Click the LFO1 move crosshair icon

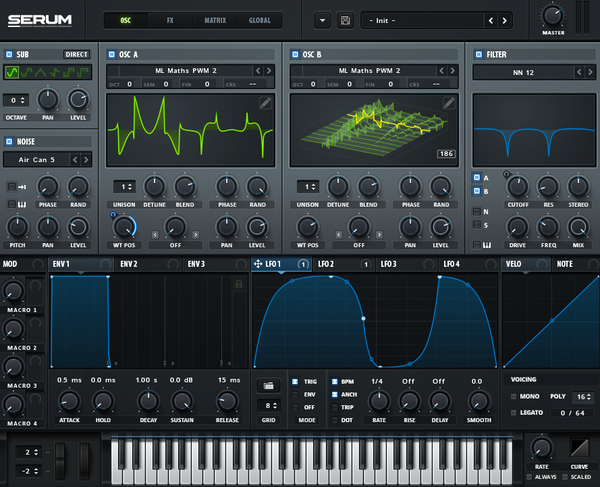pyautogui.click(x=258, y=264)
